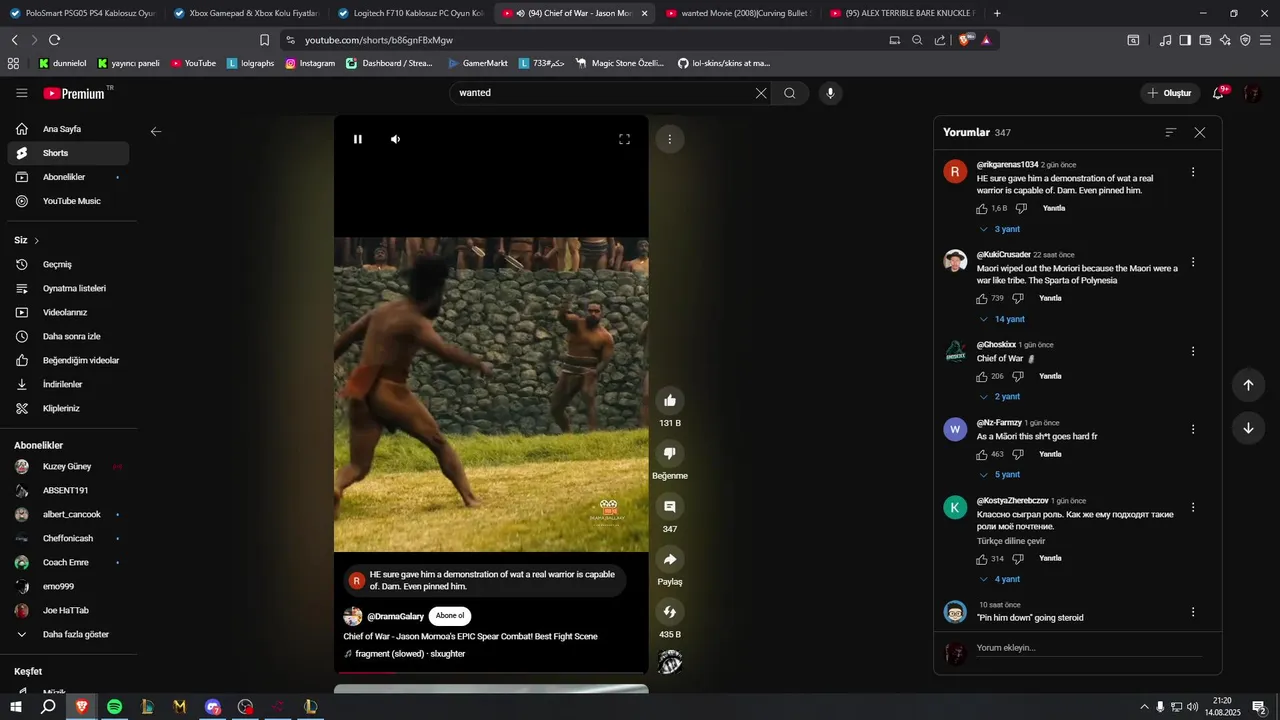This screenshot has width=1280, height=720.
Task: Open Geçmiş history
Action: 68,265
